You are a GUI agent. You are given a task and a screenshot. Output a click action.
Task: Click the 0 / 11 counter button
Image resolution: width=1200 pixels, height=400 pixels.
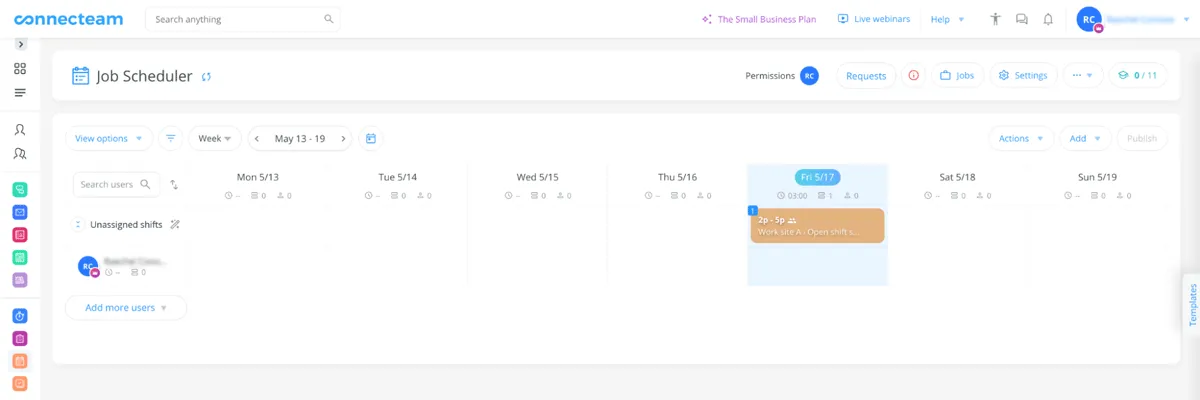coord(1138,76)
